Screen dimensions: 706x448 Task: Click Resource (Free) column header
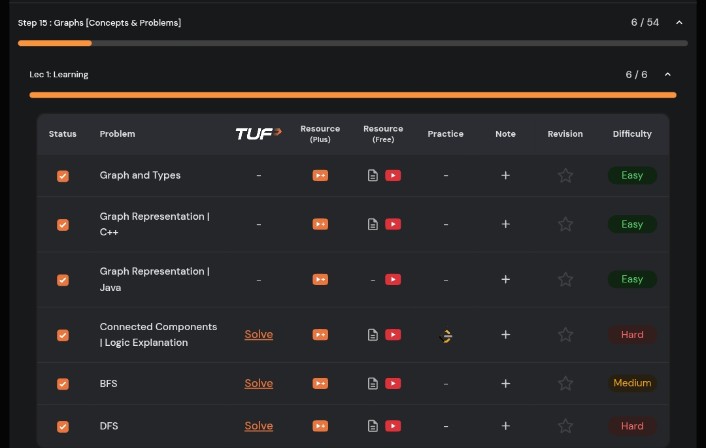383,134
